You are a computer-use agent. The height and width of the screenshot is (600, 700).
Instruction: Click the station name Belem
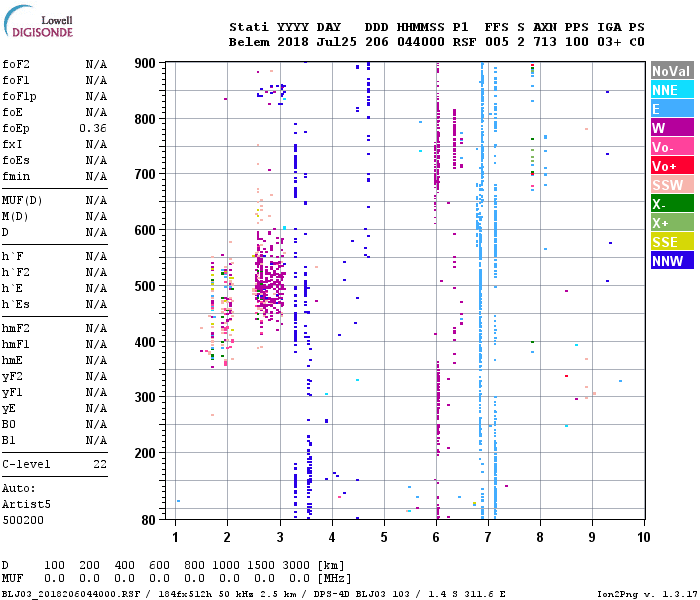[x=249, y=42]
